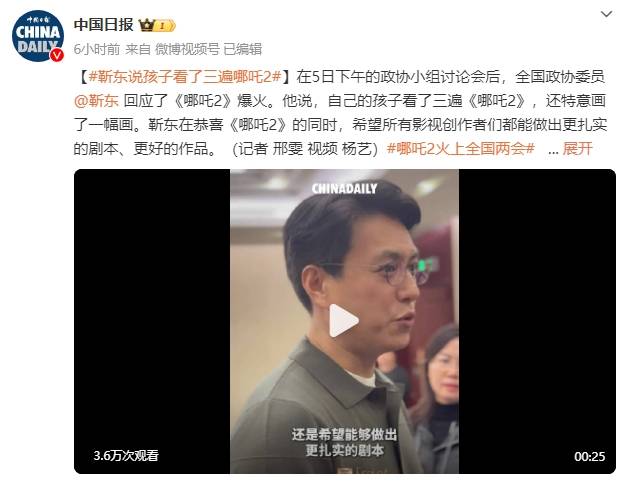
Task: Open the post options chevron menu
Action: pos(606,14)
